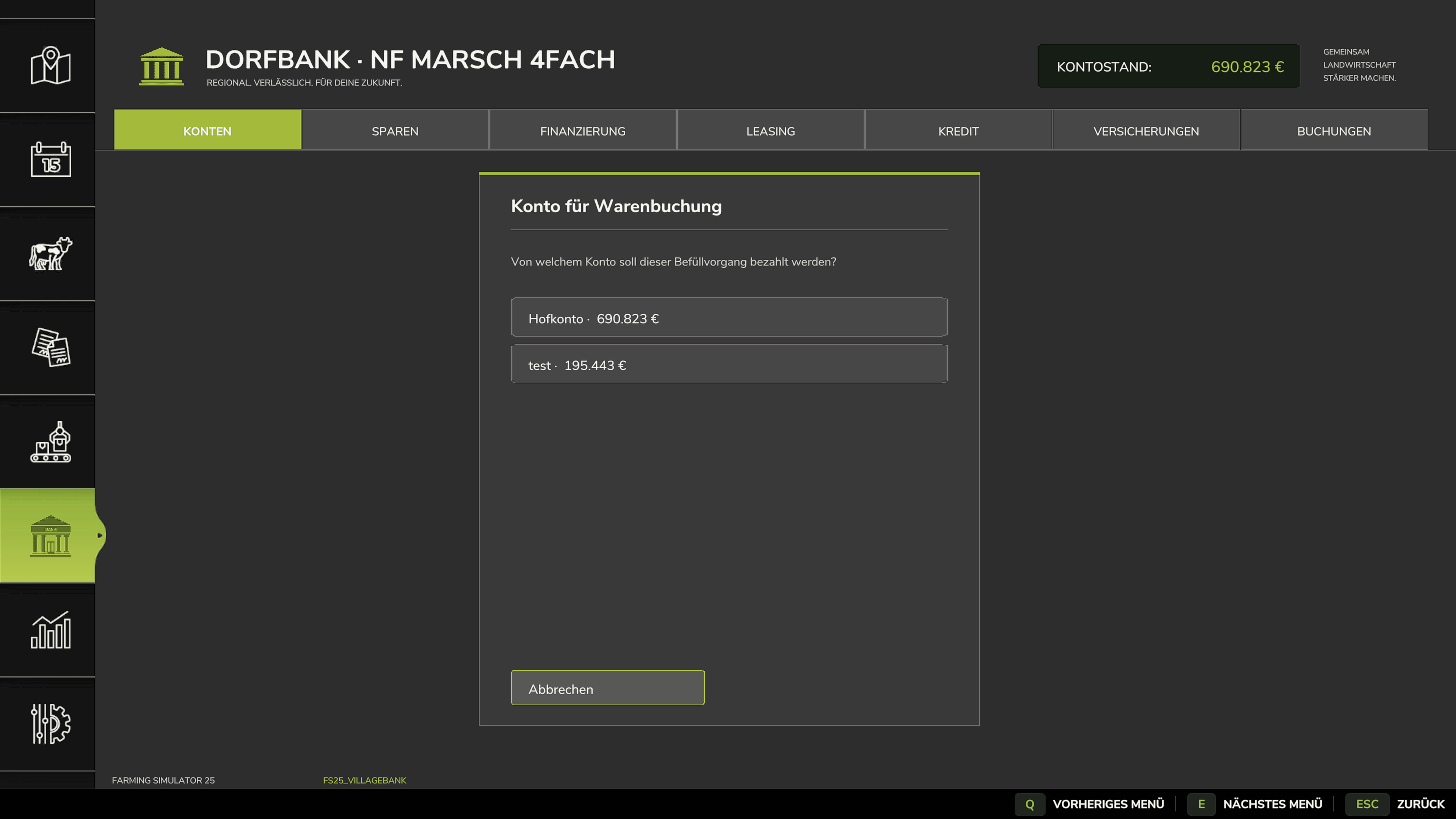
Task: Click the Q key hint
Action: 1029,804
